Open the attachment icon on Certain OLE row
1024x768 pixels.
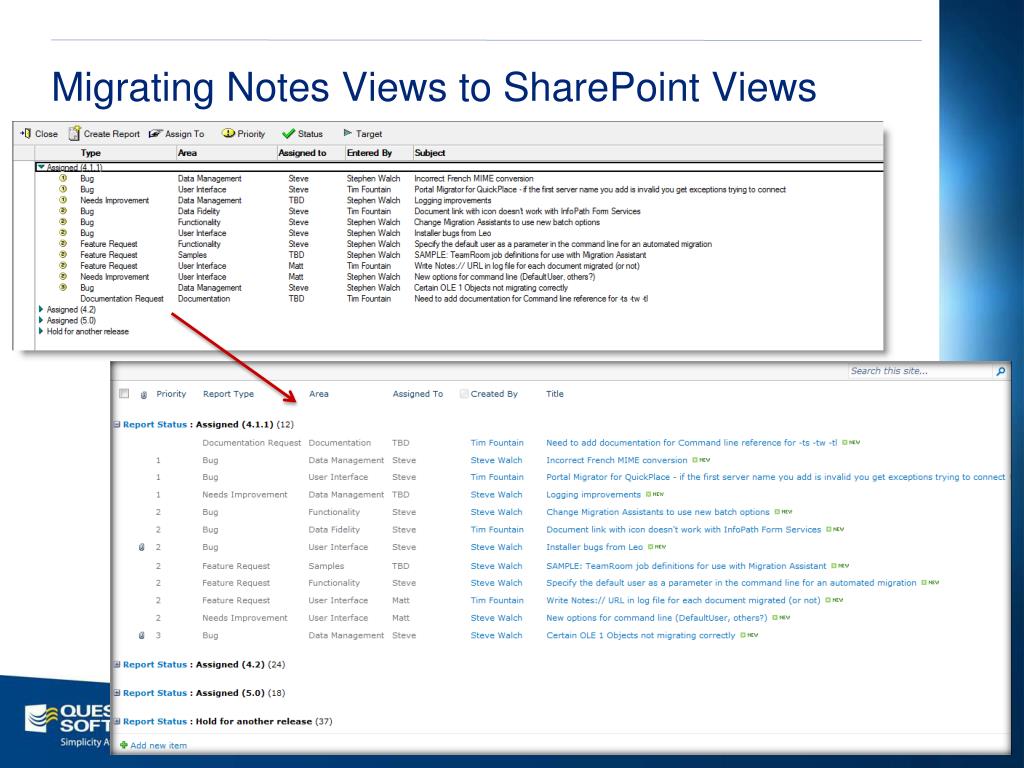click(142, 635)
